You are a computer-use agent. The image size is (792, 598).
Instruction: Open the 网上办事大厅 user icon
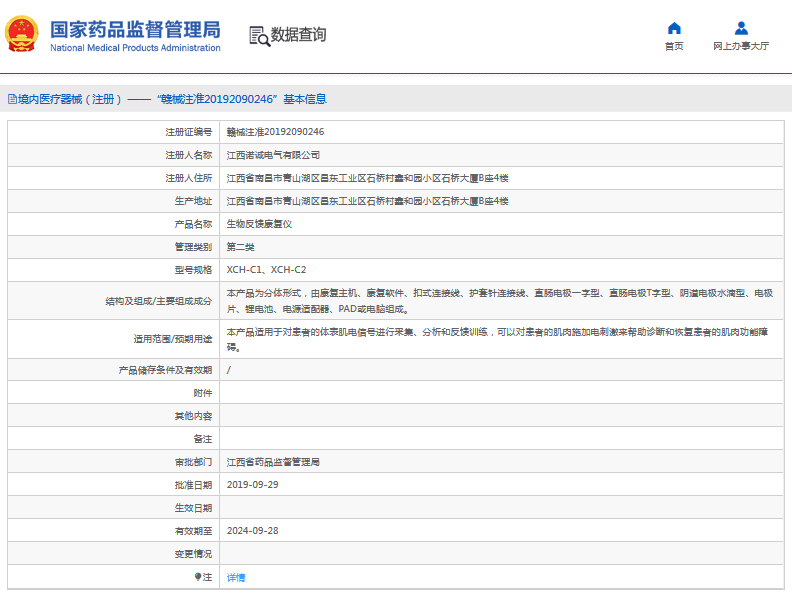click(741, 28)
